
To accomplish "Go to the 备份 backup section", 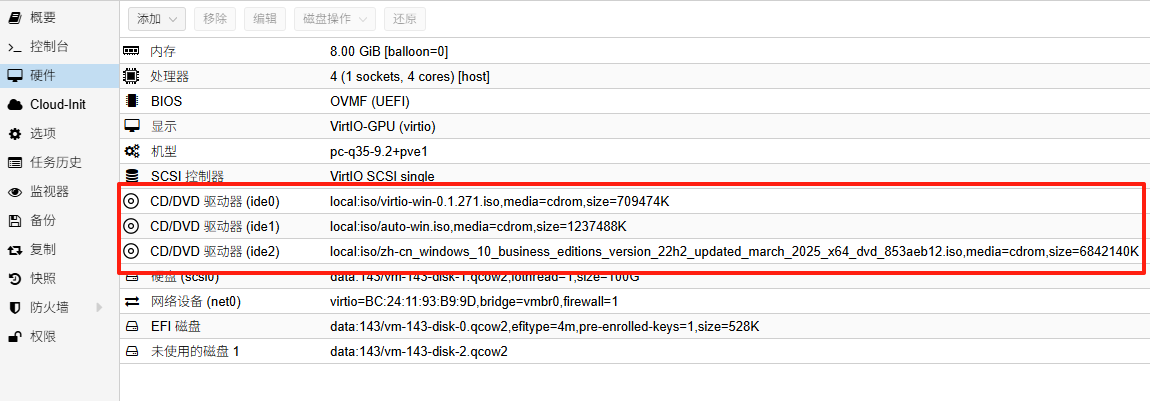I will 42,220.
